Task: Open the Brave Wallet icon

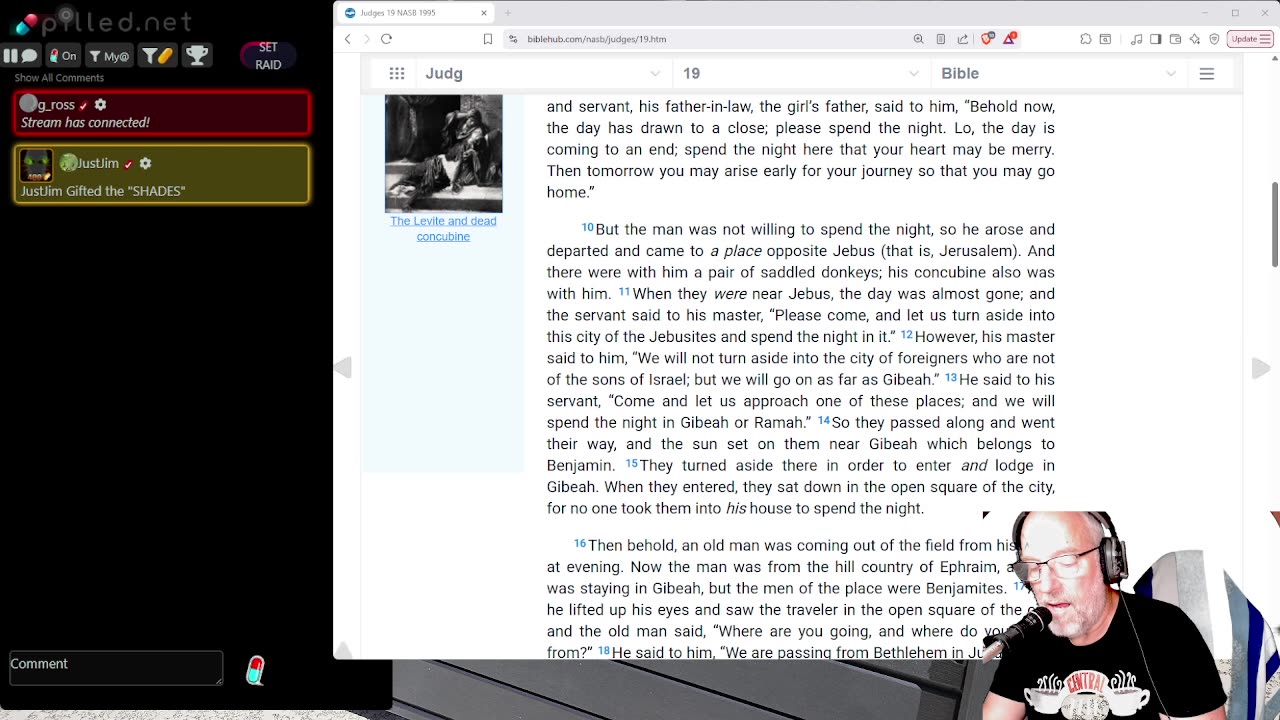Action: coord(1175,39)
